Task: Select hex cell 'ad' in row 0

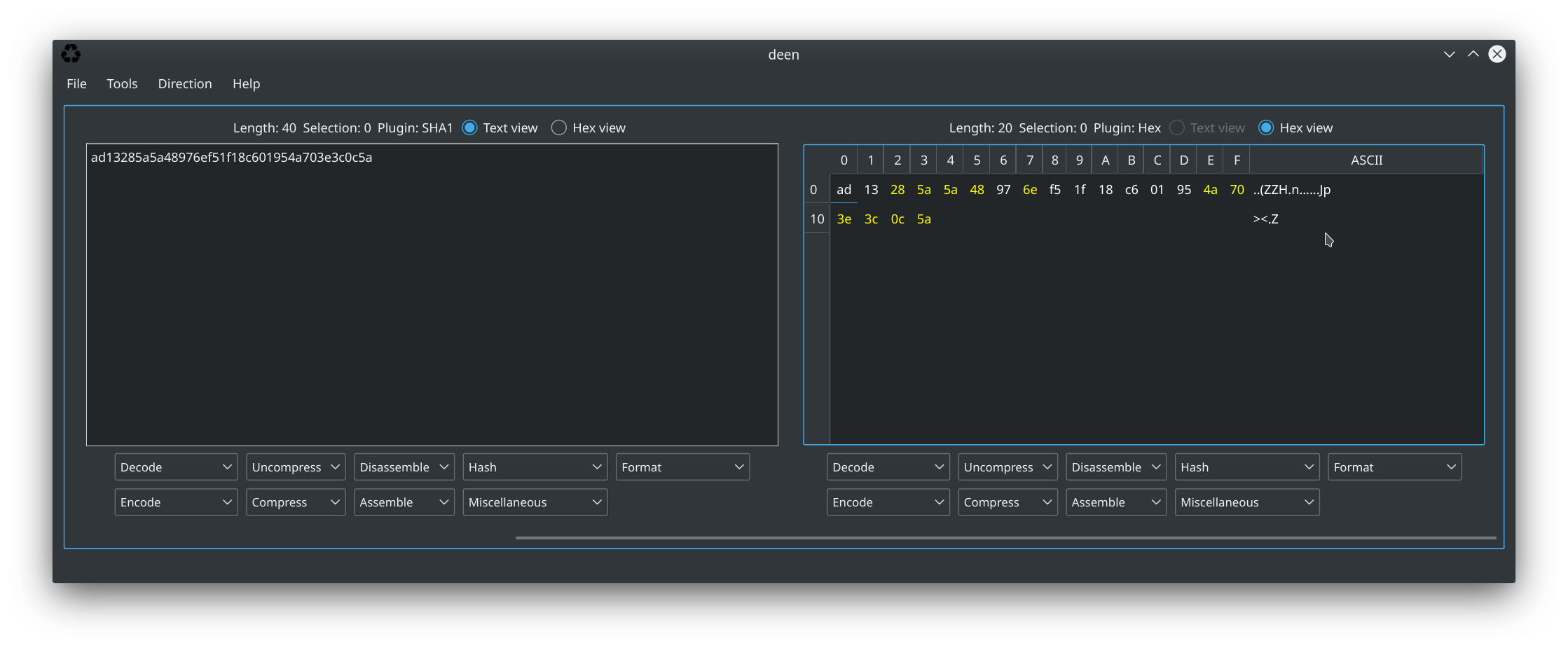Action: (844, 190)
